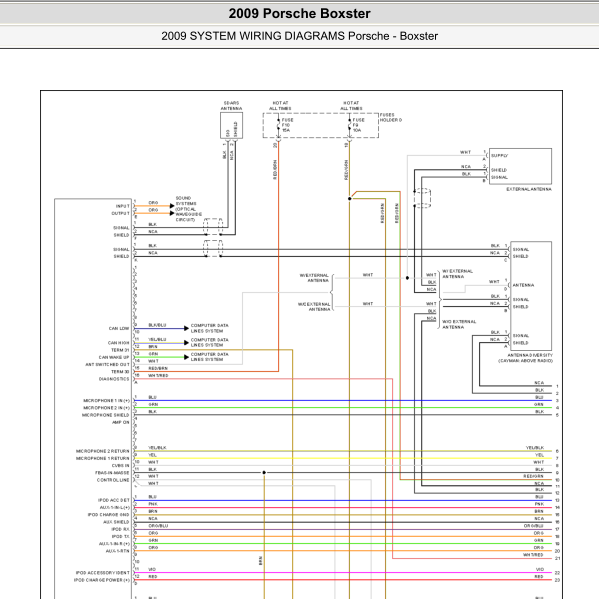599x599 pixels.
Task: Click the Fuse F10 15A symbol
Action: tap(278, 125)
